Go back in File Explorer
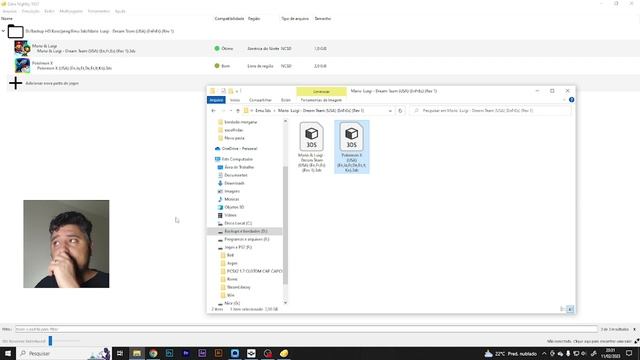 tap(213, 111)
